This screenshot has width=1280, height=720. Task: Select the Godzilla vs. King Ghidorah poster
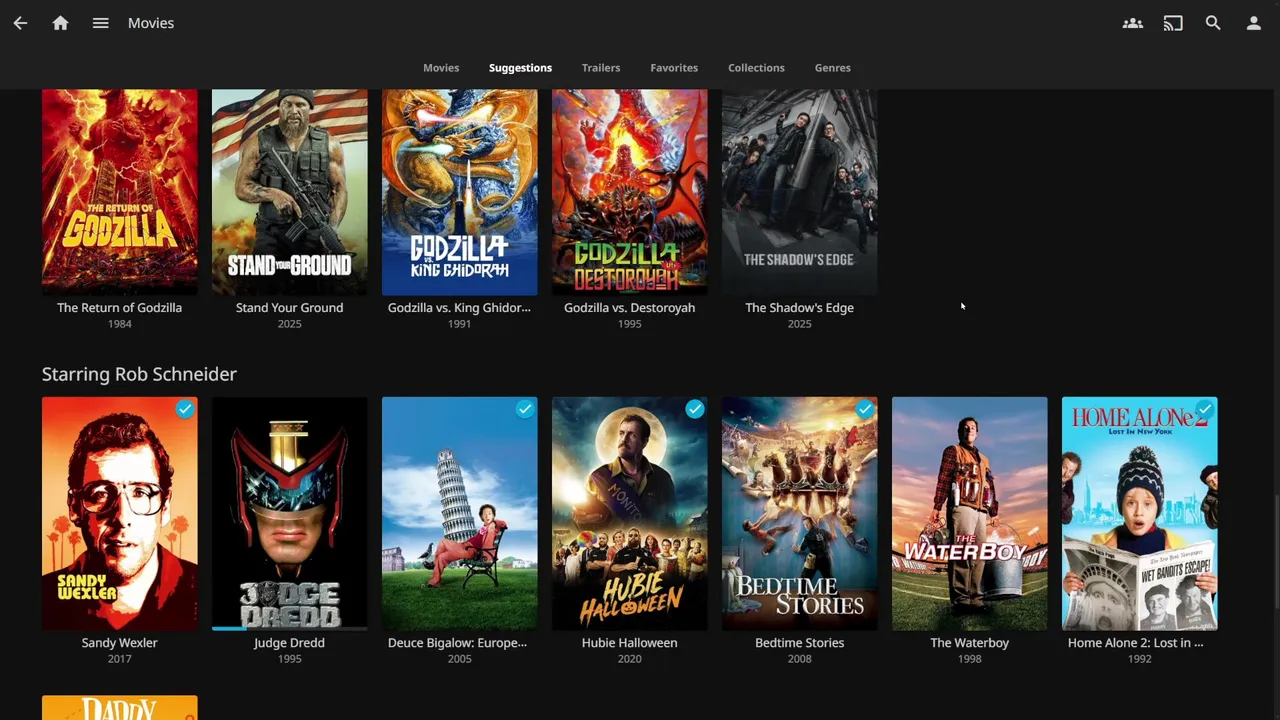[x=459, y=192]
